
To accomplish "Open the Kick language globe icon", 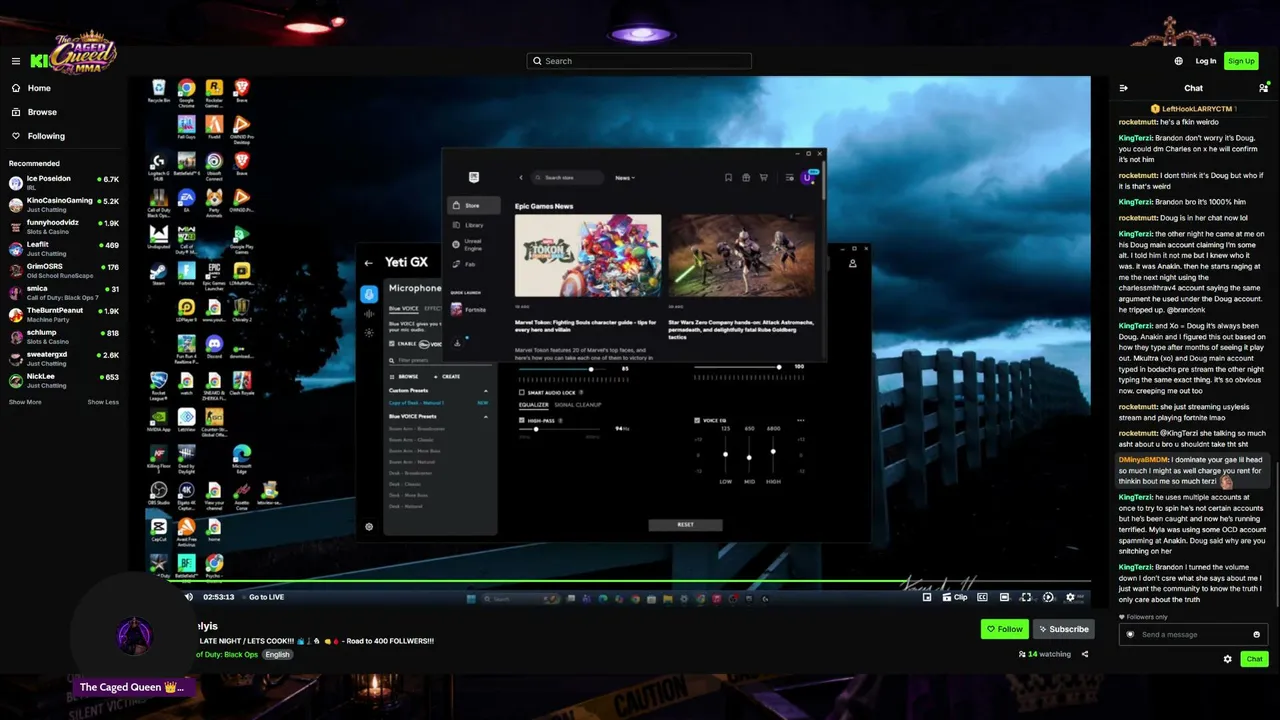I will point(1179,61).
